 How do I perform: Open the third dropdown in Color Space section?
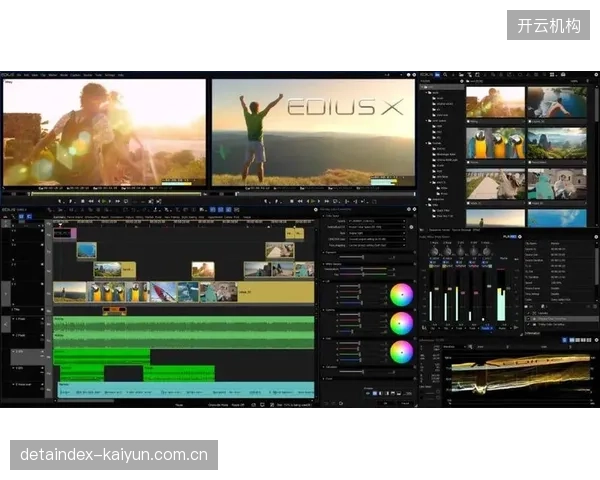(377, 233)
